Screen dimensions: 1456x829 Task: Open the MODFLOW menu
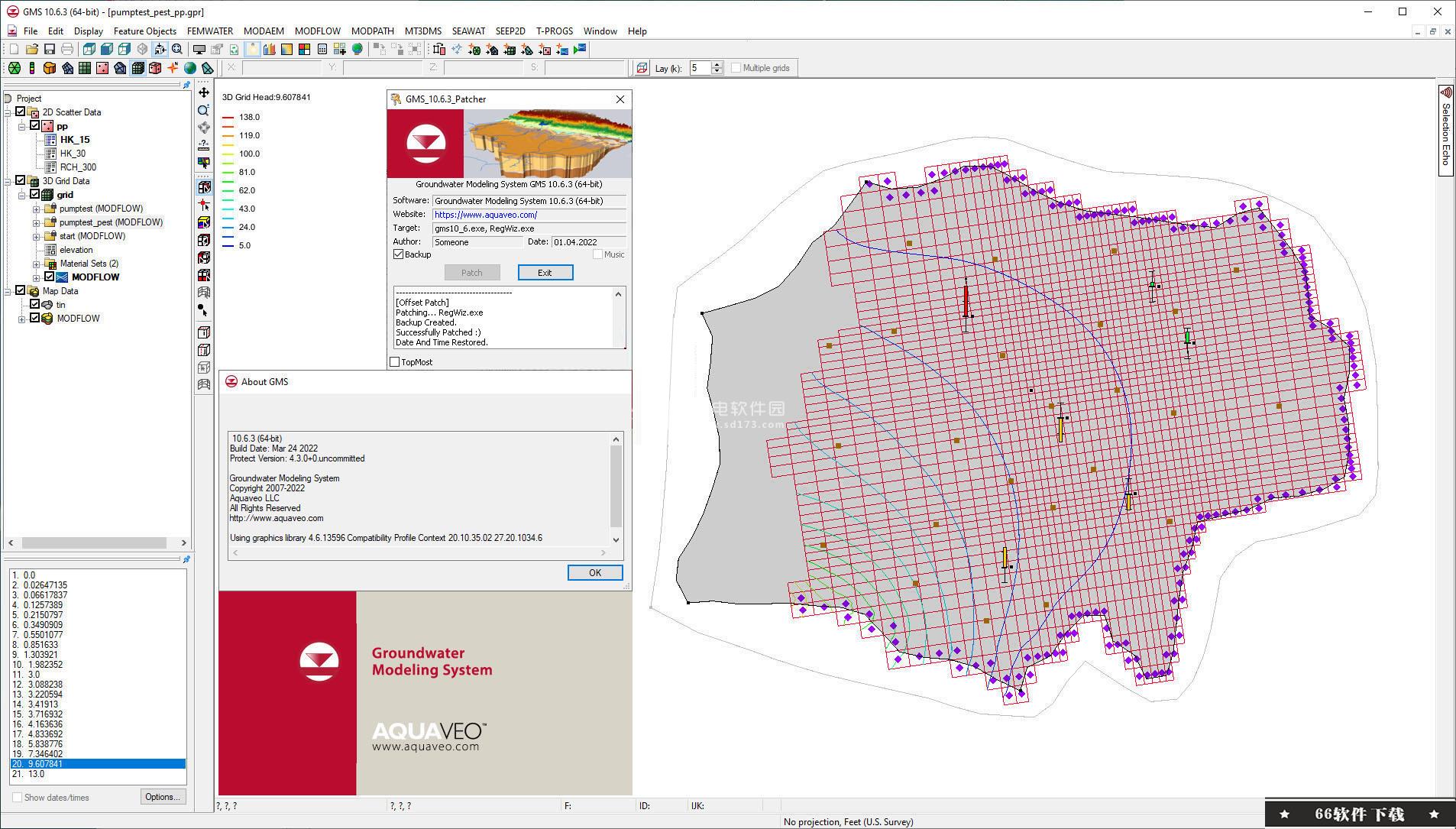click(318, 31)
